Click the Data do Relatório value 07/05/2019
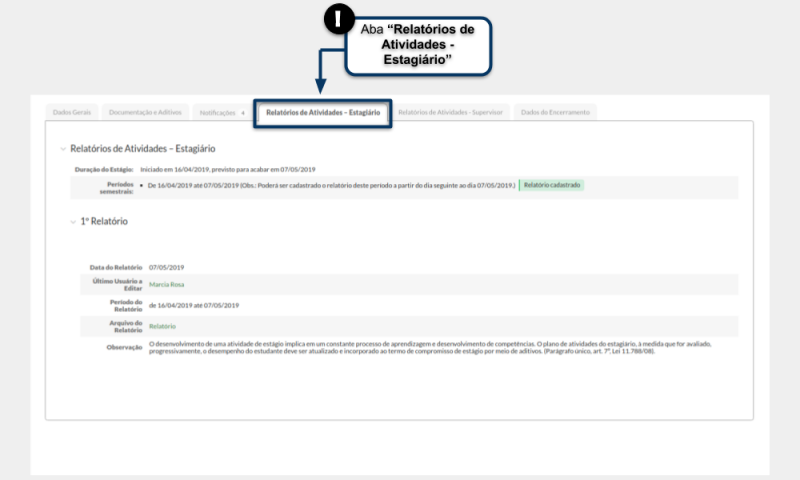Viewport: 800px width, 480px height. point(166,267)
